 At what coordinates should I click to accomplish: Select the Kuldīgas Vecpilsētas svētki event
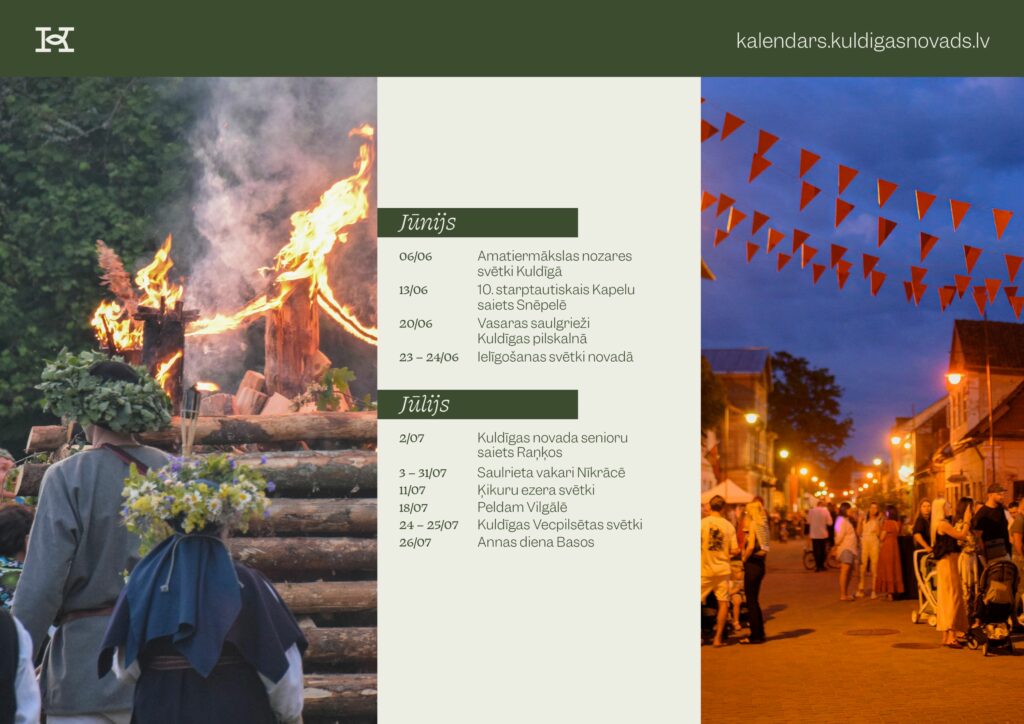(x=559, y=525)
